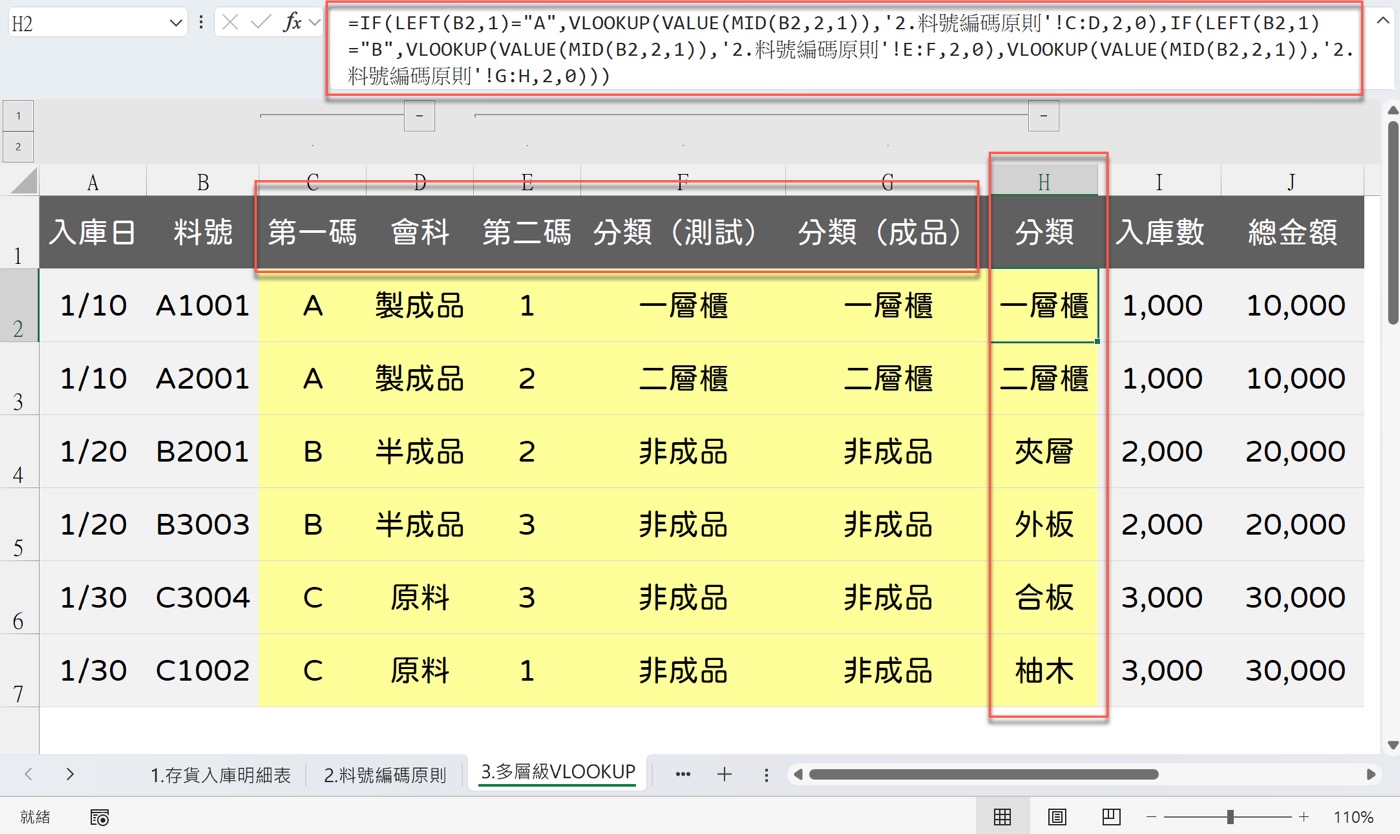
Task: Select outline level 2 button
Action: pos(19,147)
